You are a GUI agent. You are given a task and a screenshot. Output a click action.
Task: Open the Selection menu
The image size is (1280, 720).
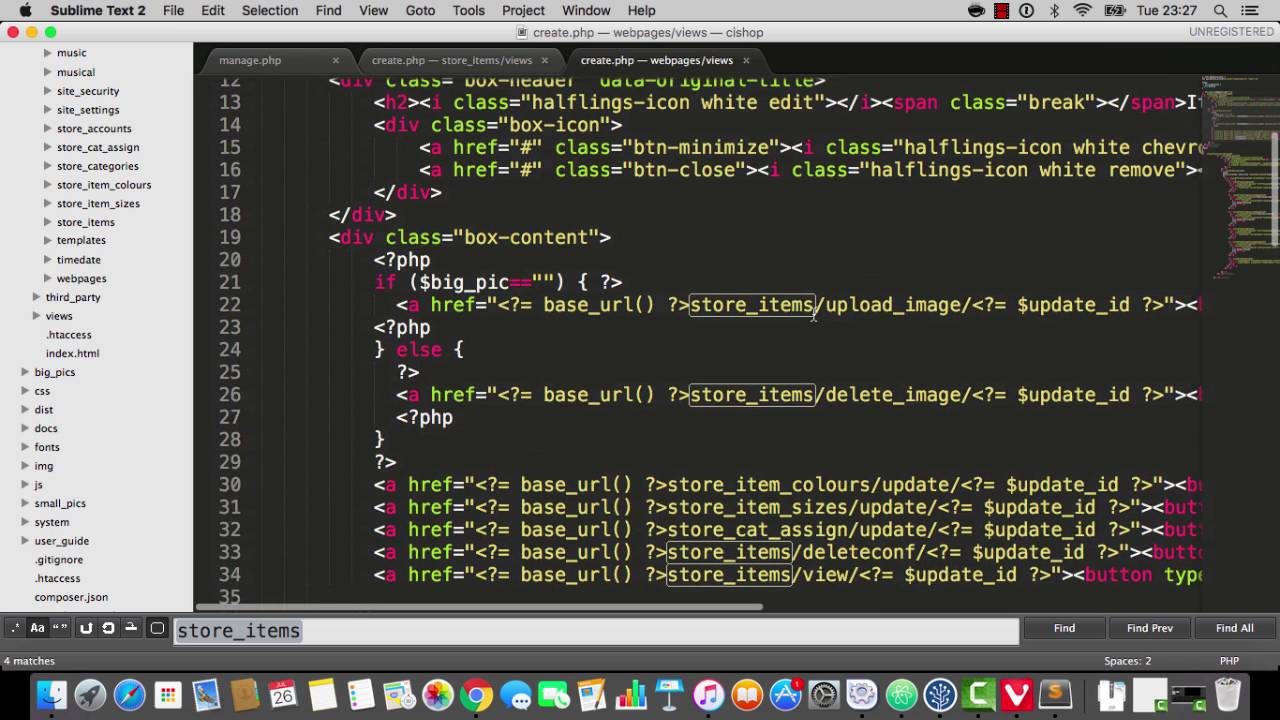[x=270, y=10]
